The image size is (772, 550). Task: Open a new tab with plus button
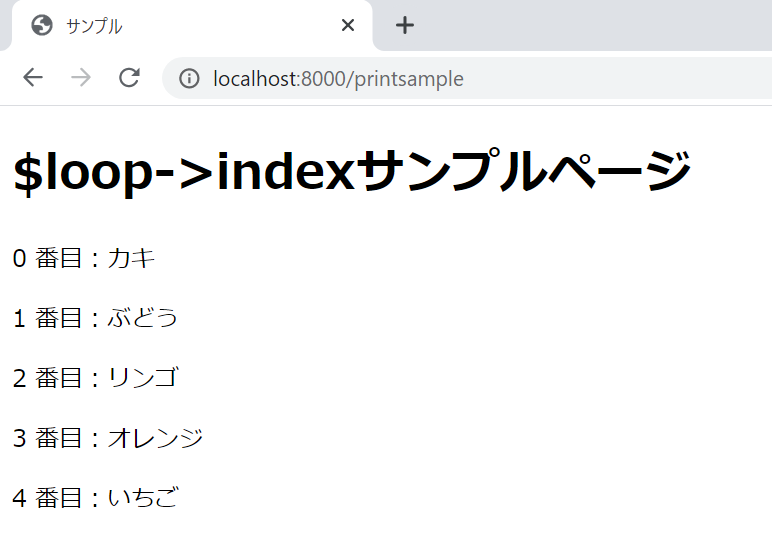(x=404, y=26)
